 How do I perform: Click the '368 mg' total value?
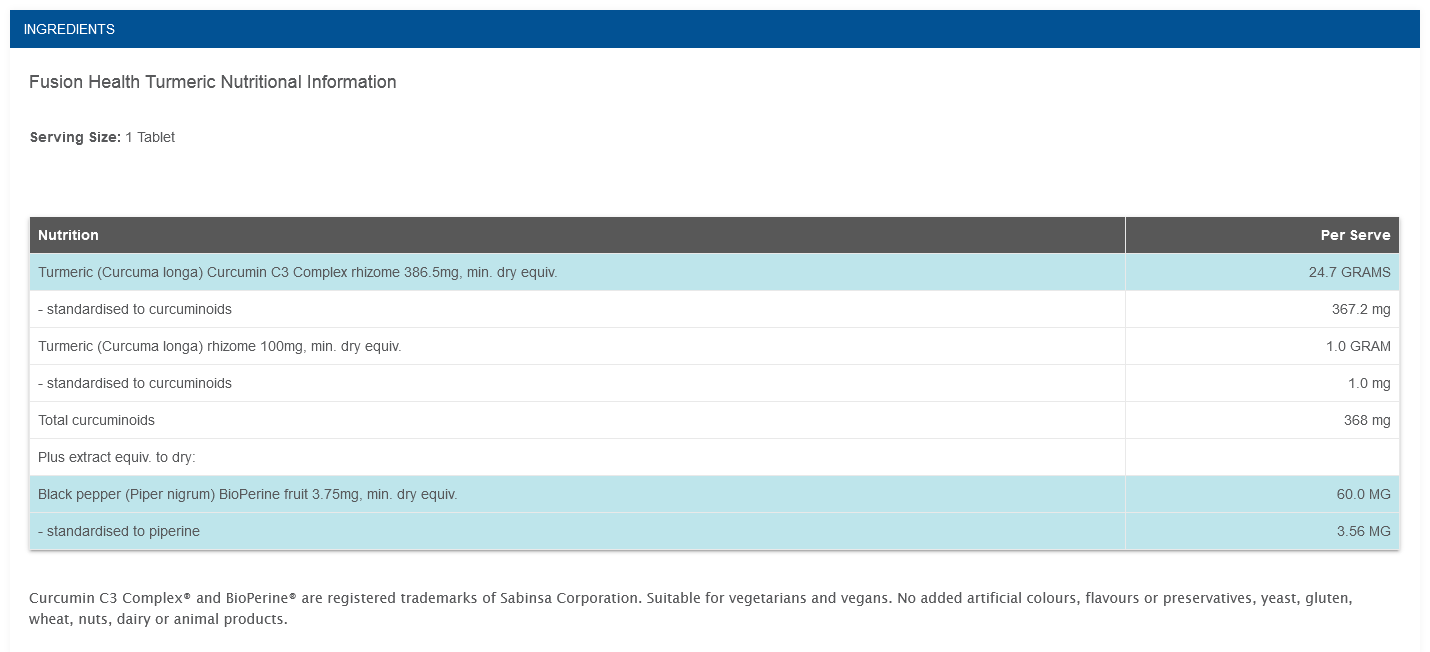click(x=1367, y=420)
